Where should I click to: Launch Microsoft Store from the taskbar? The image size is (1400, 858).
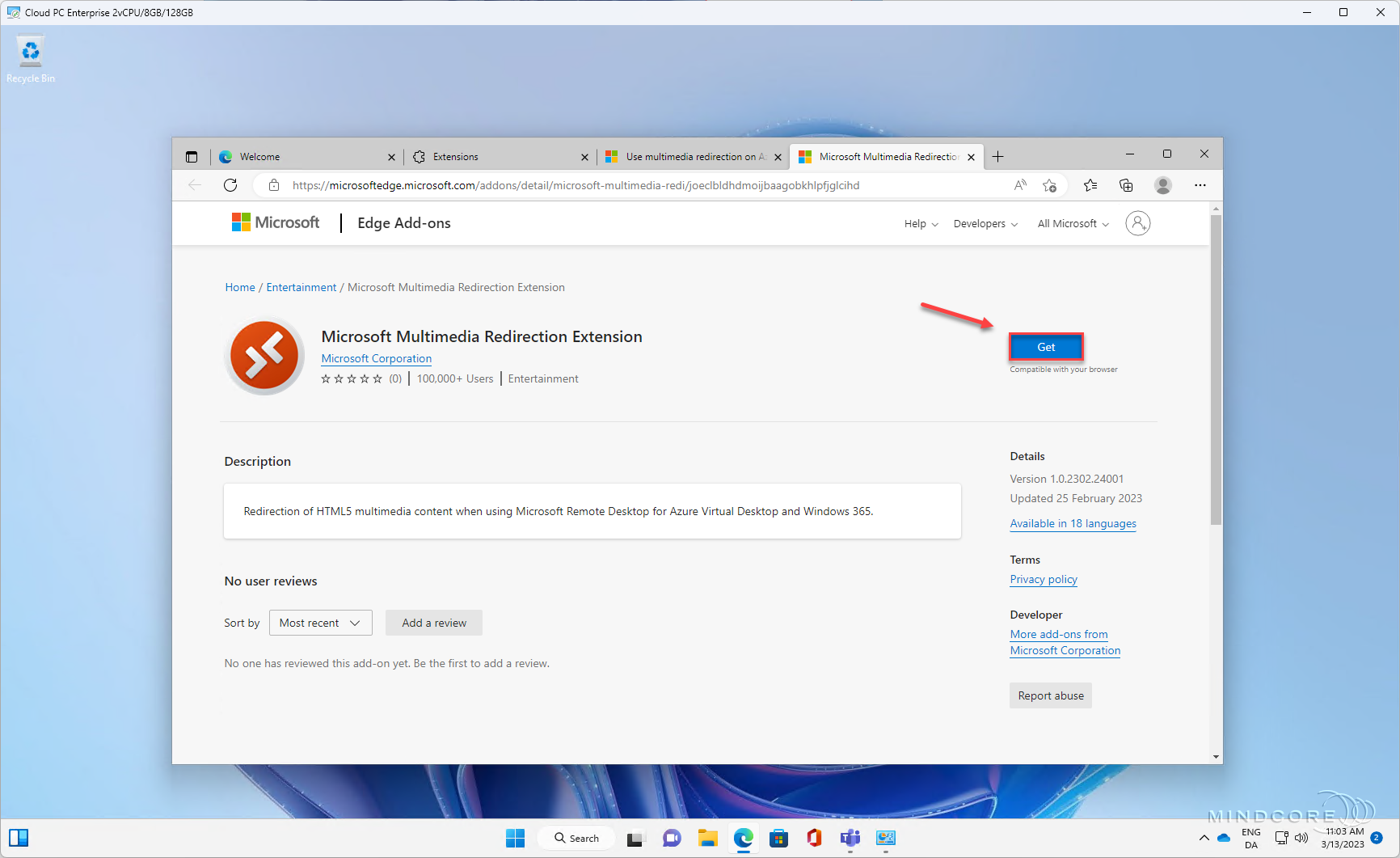tap(778, 838)
